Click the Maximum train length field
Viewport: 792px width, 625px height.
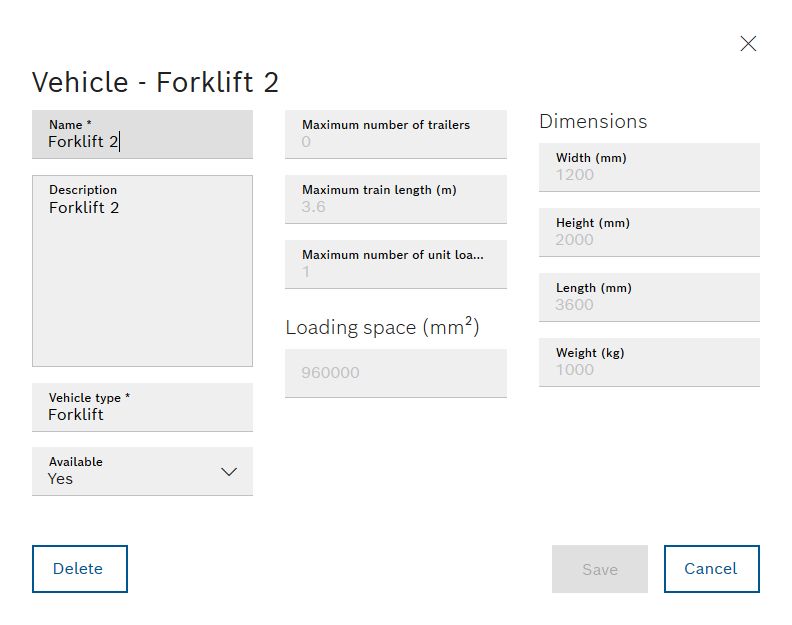(x=396, y=199)
